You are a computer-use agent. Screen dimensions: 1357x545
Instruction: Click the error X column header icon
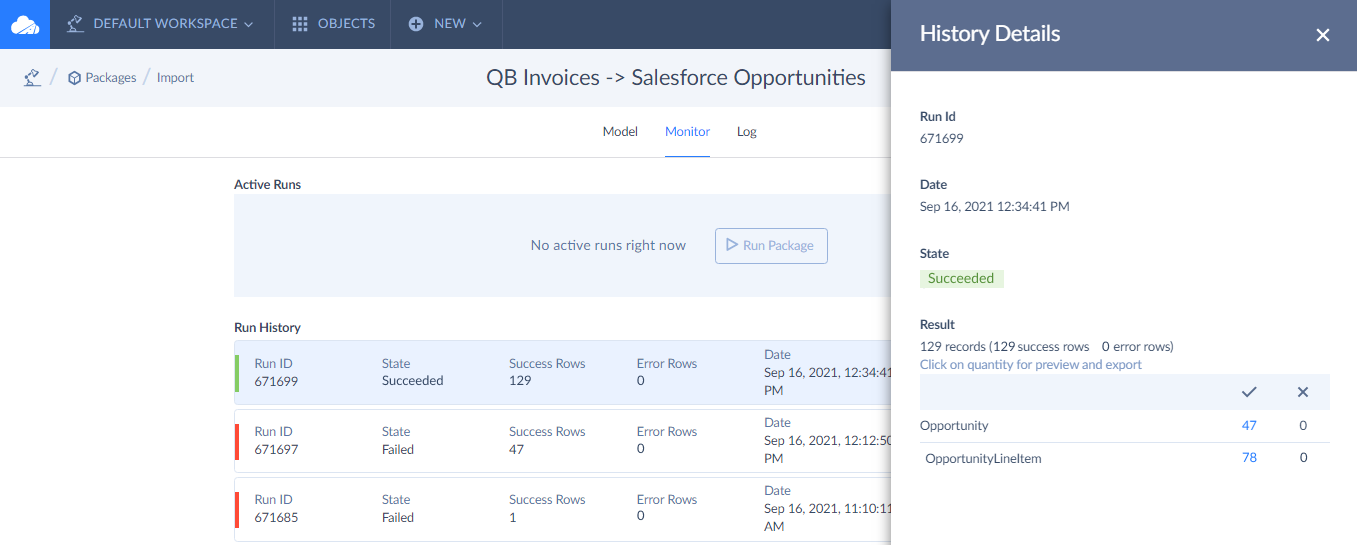click(x=1303, y=392)
